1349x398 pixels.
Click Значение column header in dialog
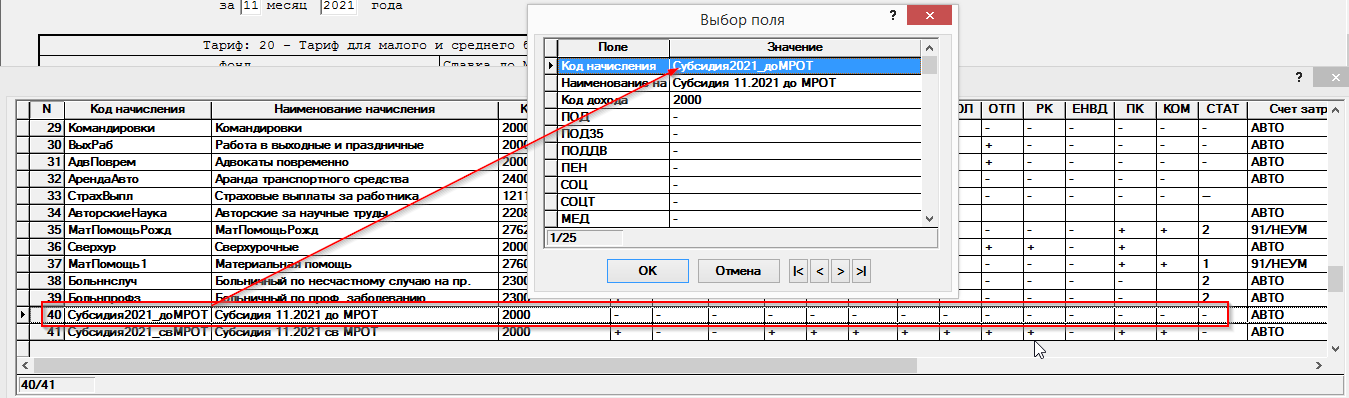795,47
